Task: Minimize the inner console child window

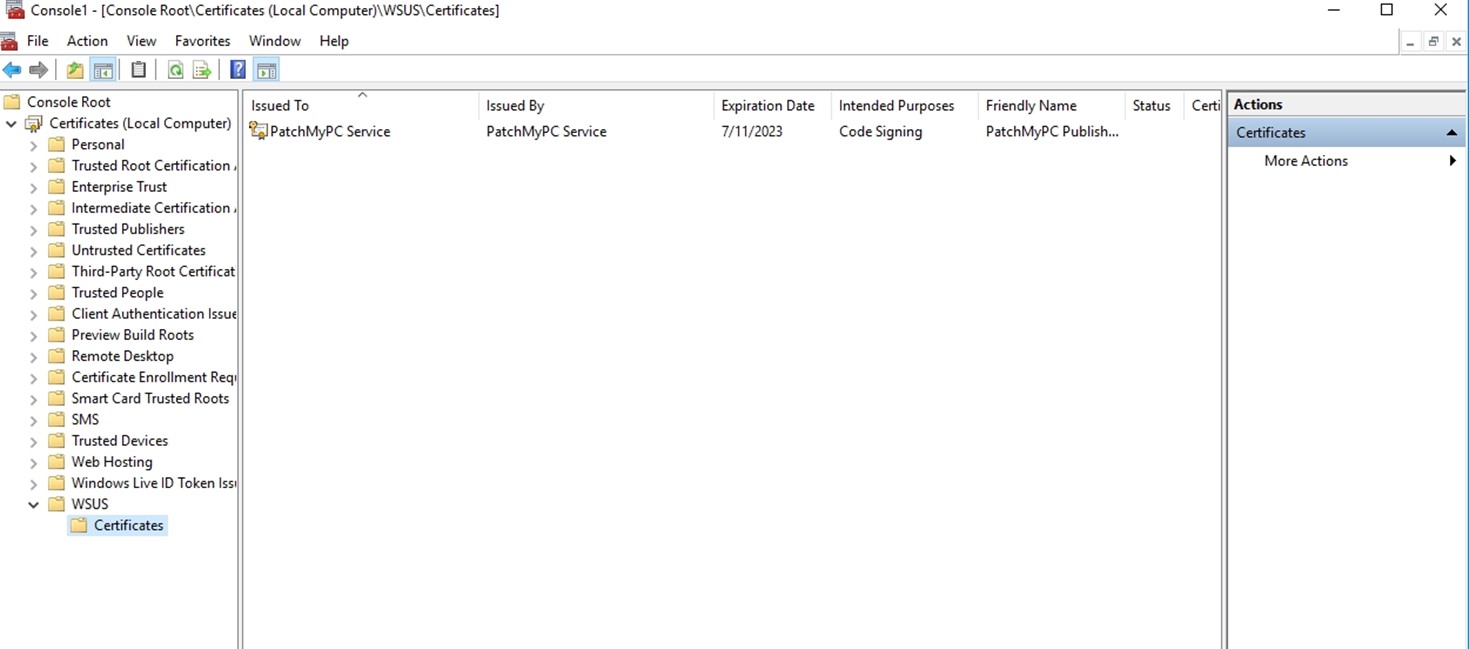Action: [x=1410, y=42]
